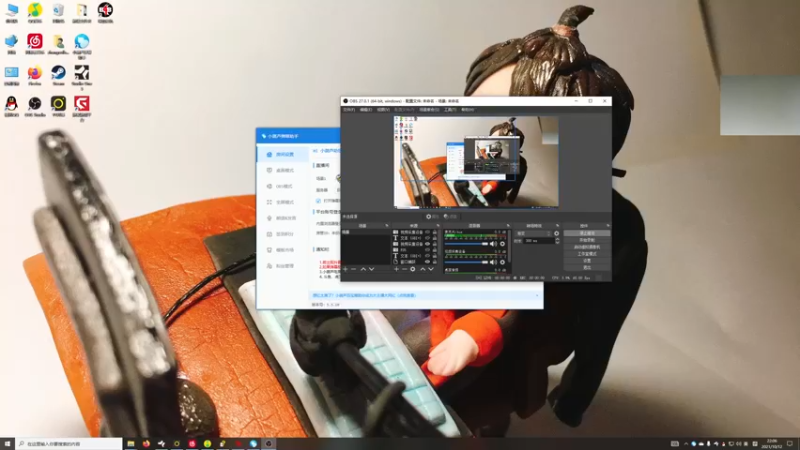Move the source up in the sources list
The height and width of the screenshot is (450, 800).
click(422, 269)
